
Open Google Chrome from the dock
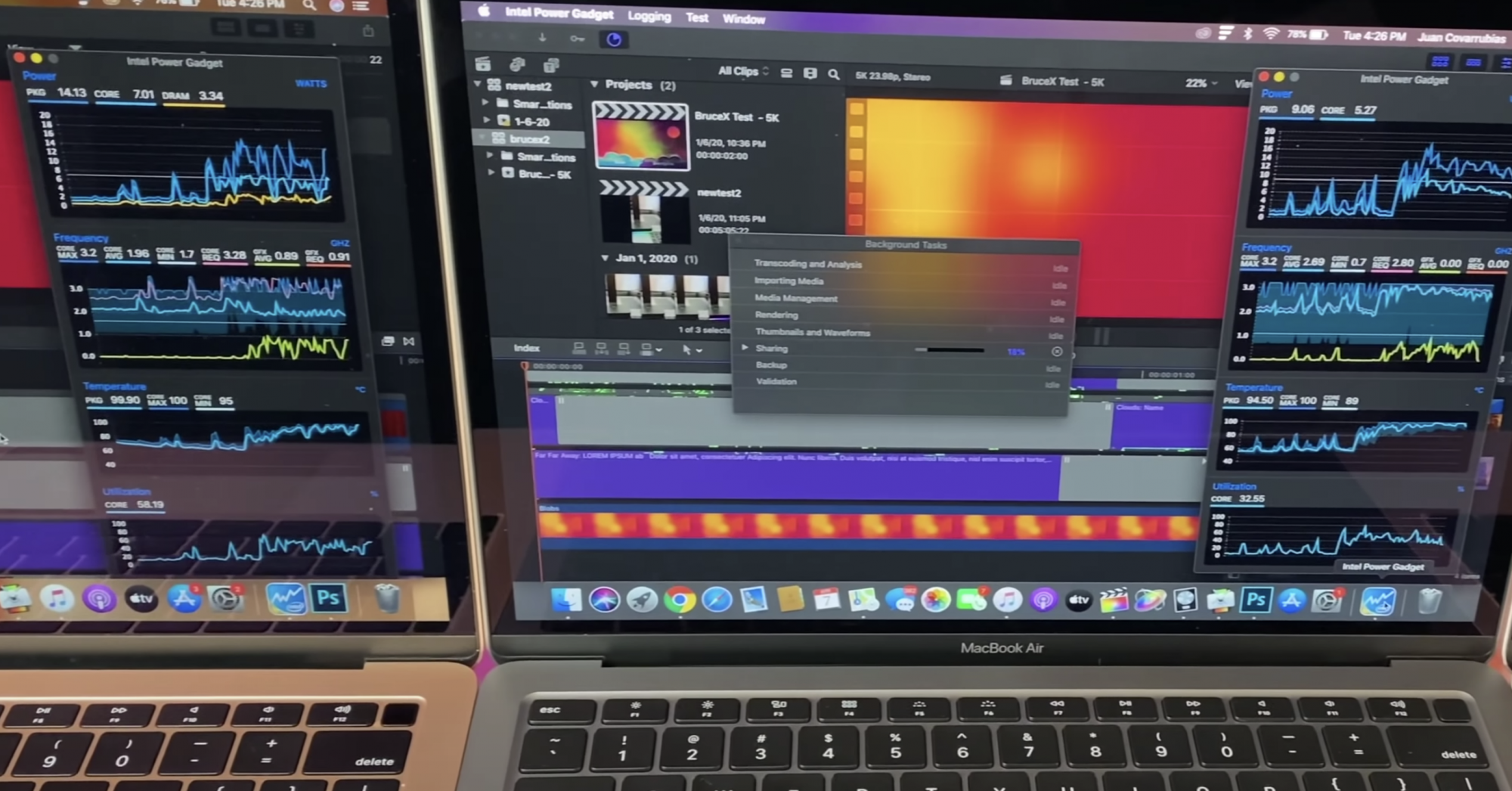pyautogui.click(x=680, y=600)
